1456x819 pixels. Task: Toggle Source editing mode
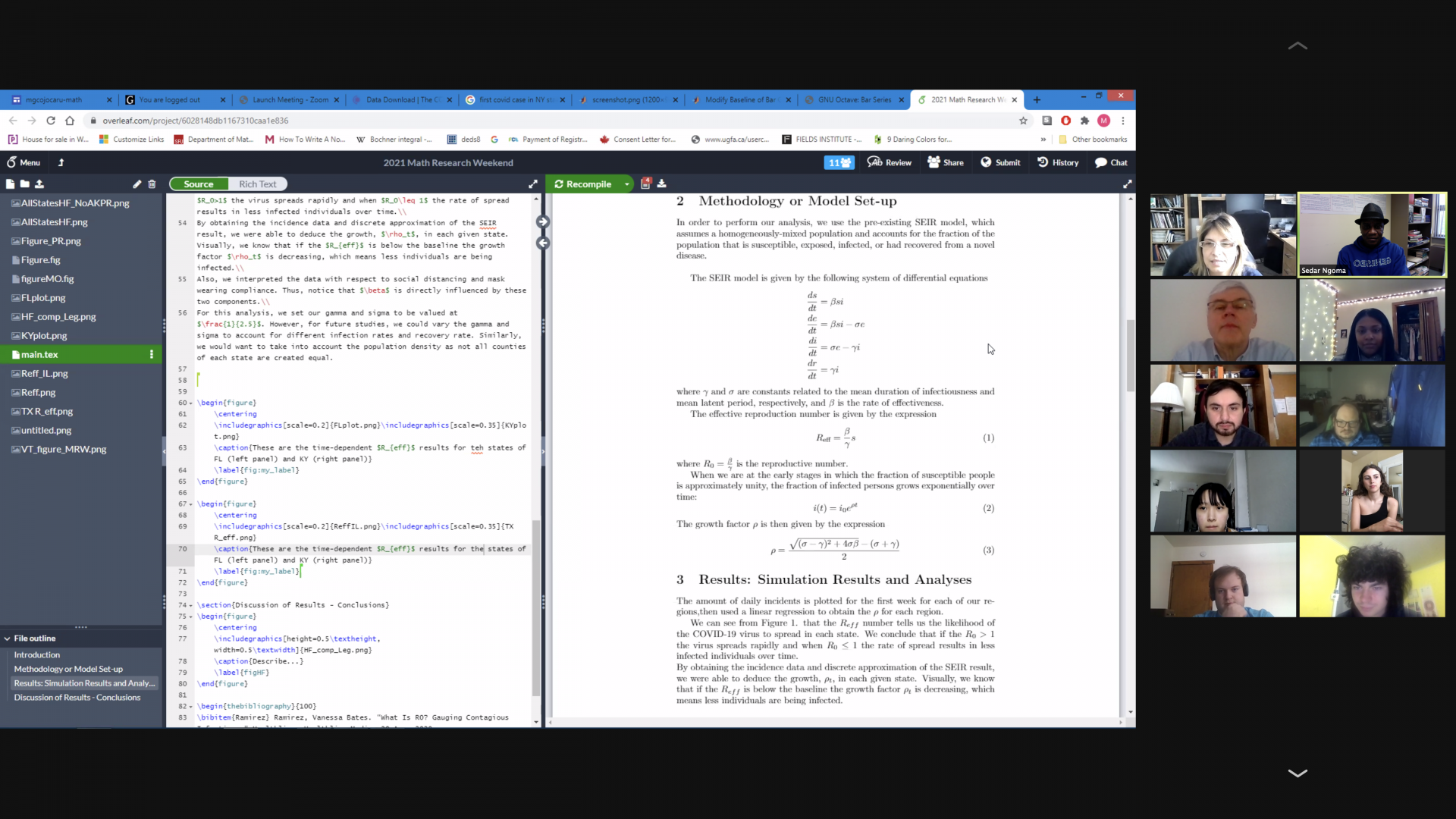coord(198,184)
